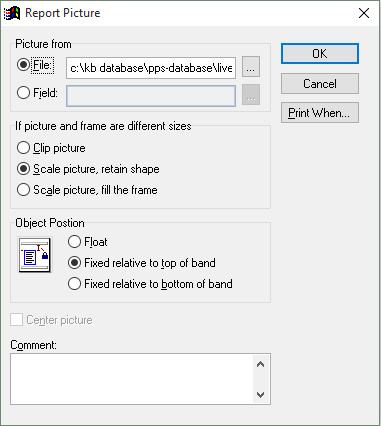
Task: Click the object position illustration icon
Action: 35,255
